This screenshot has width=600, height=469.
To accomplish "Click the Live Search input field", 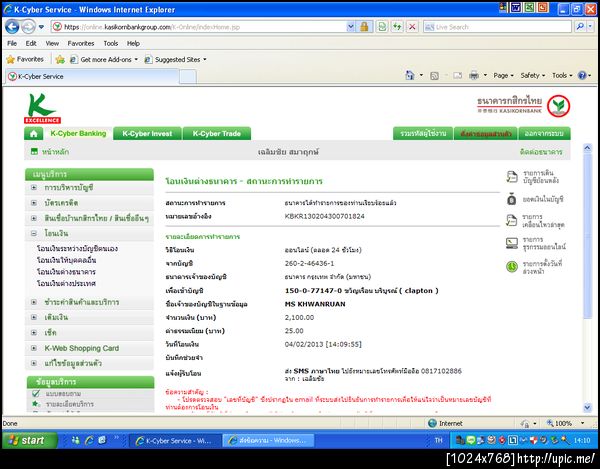I will tap(497, 27).
